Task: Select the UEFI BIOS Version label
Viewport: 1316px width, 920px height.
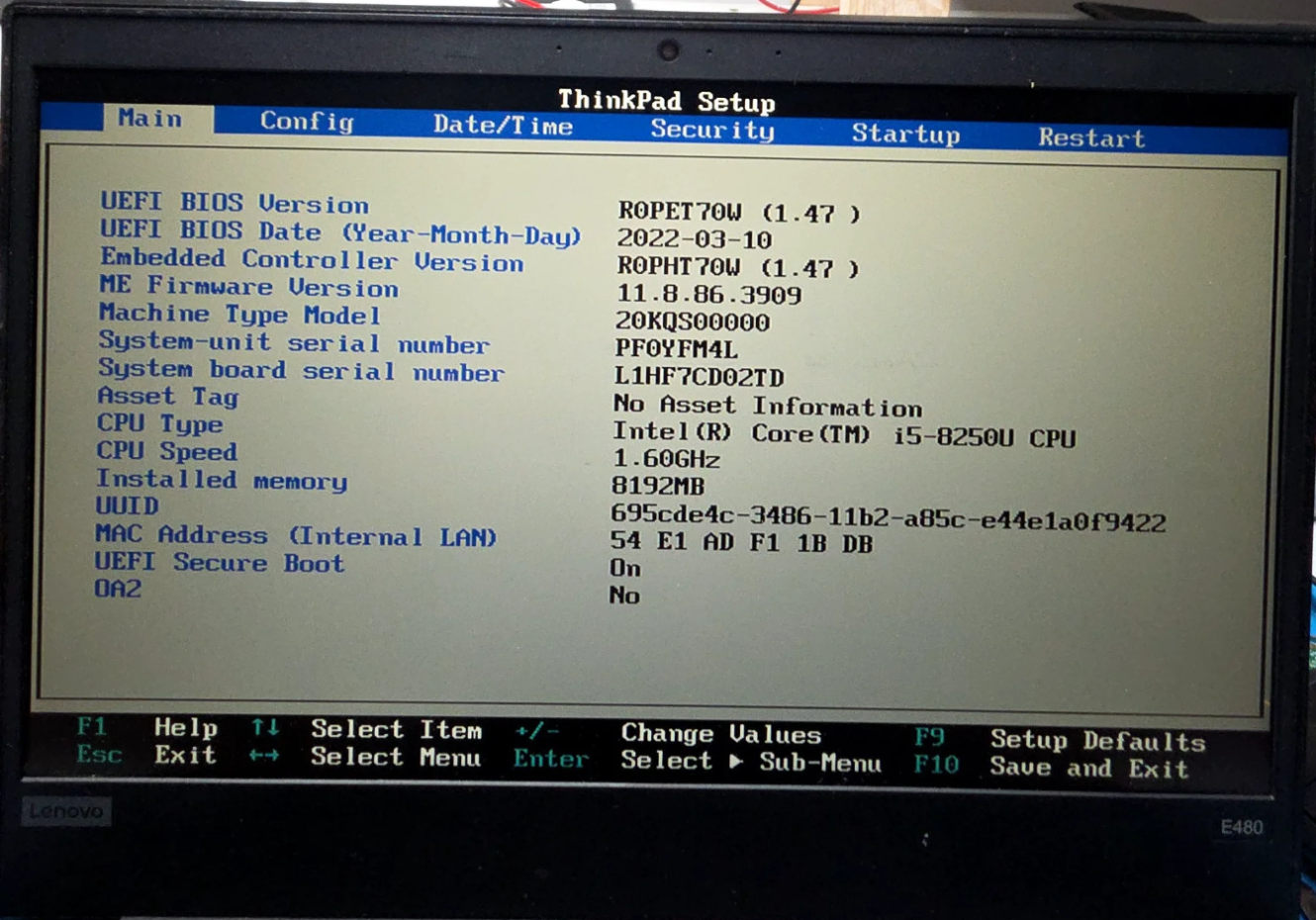Action: (235, 203)
